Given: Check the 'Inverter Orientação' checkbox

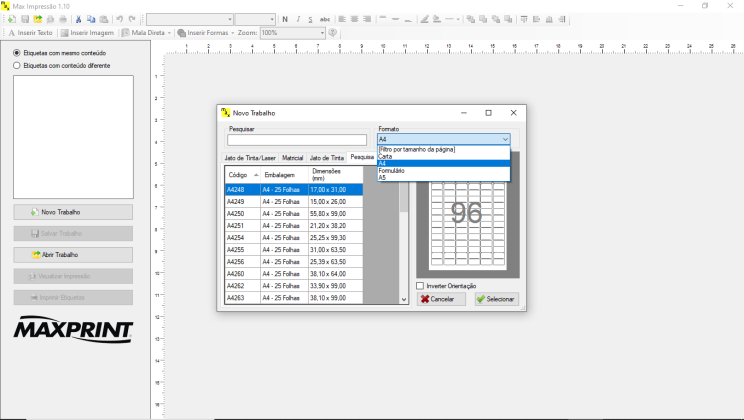Looking at the screenshot, I should click(420, 286).
